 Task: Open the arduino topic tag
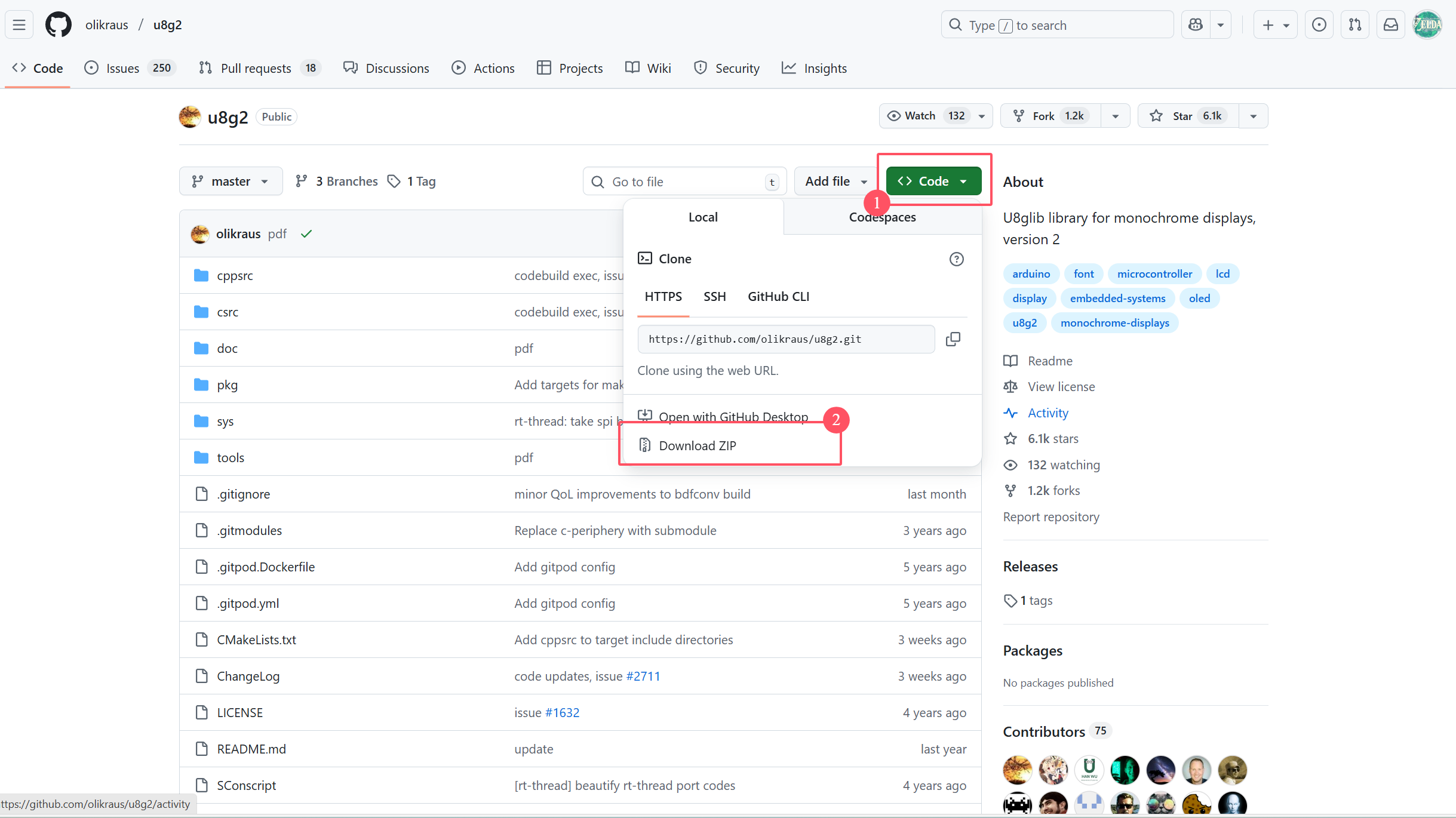click(x=1031, y=274)
